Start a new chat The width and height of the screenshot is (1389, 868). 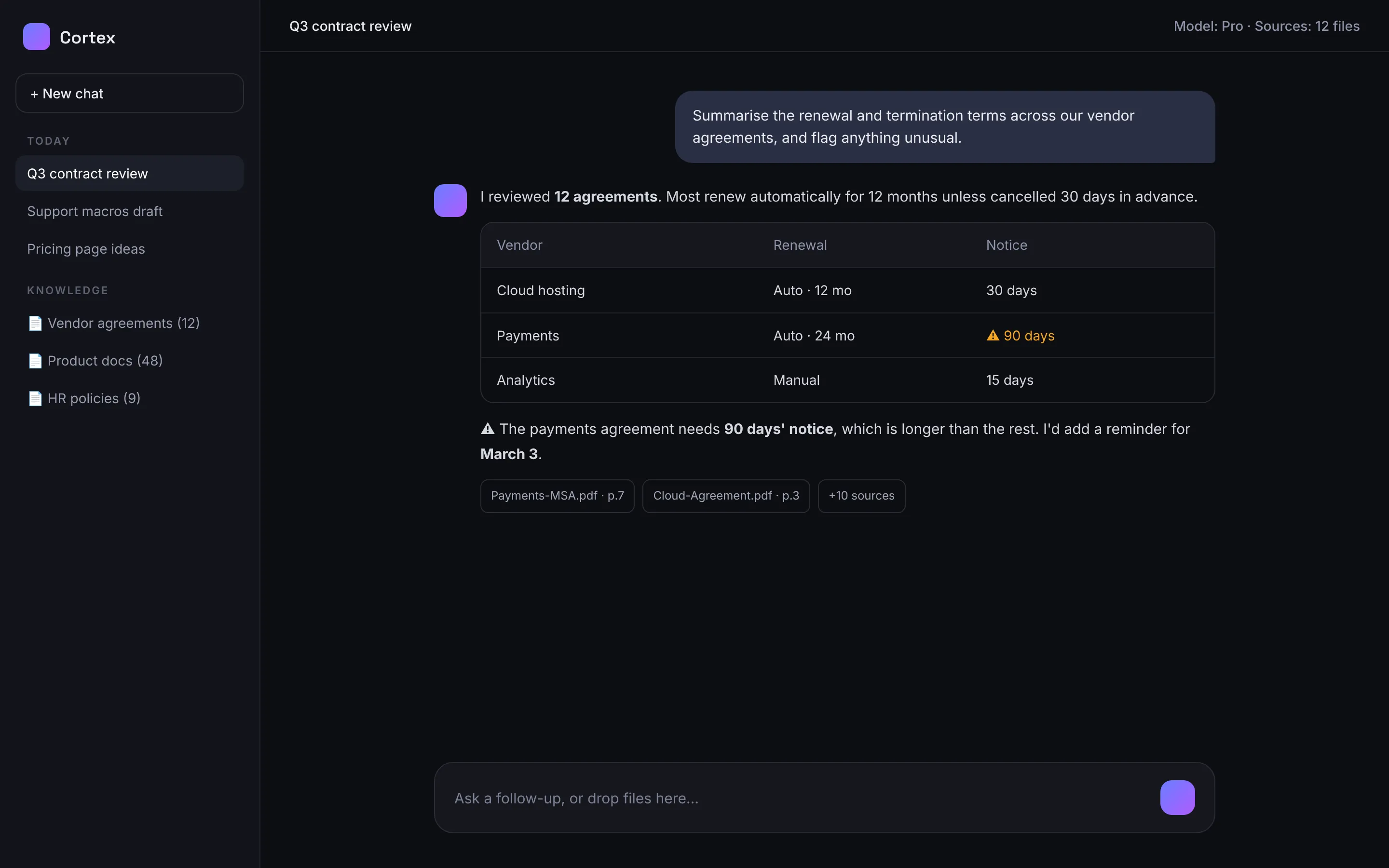click(x=130, y=93)
